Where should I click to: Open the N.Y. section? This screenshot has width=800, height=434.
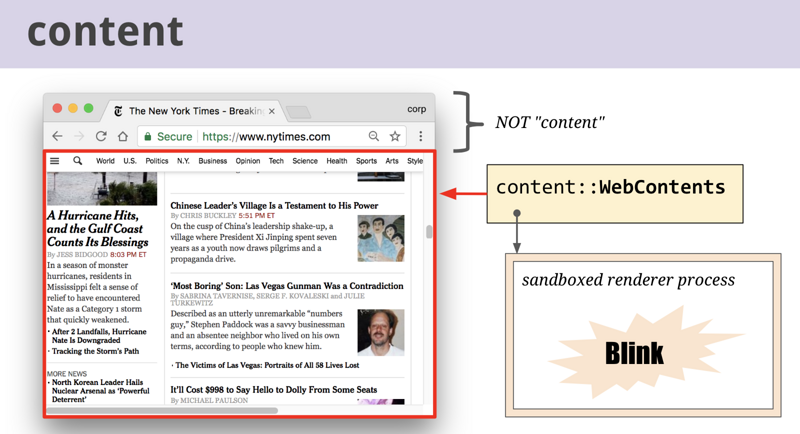tap(183, 161)
